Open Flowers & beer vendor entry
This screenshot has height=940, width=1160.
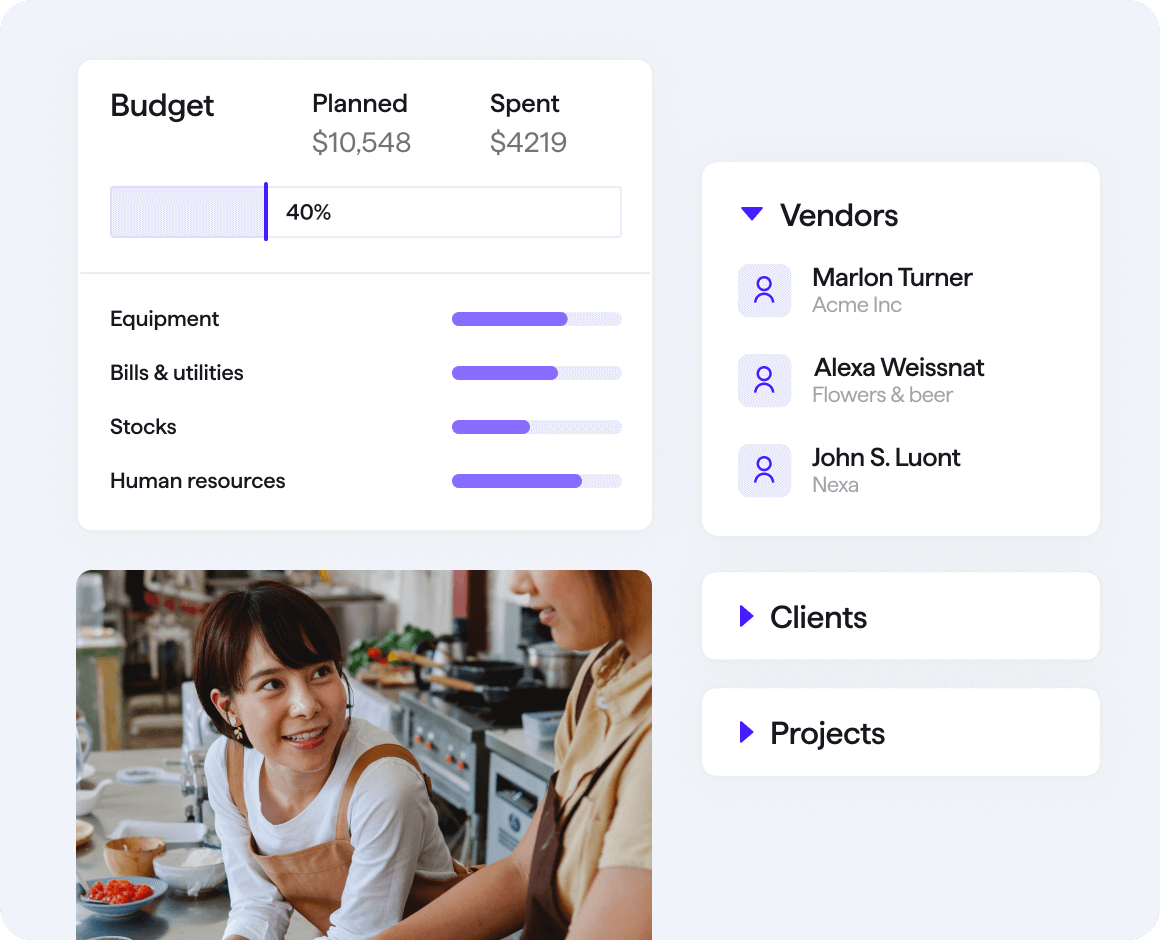point(882,395)
